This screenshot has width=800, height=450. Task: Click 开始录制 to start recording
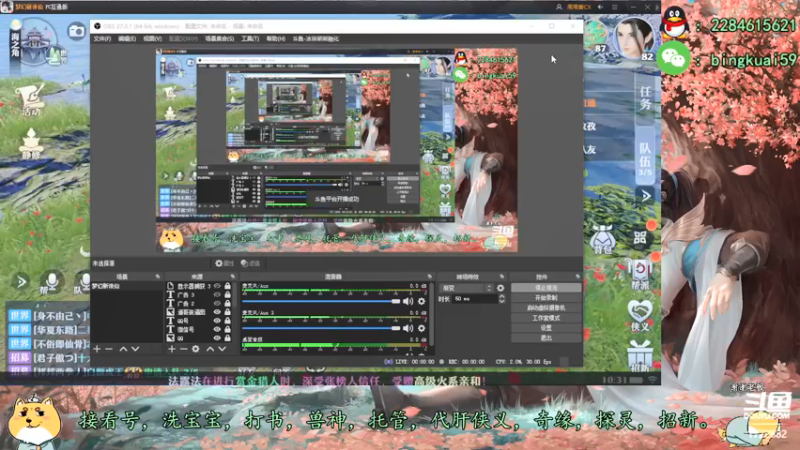545,298
